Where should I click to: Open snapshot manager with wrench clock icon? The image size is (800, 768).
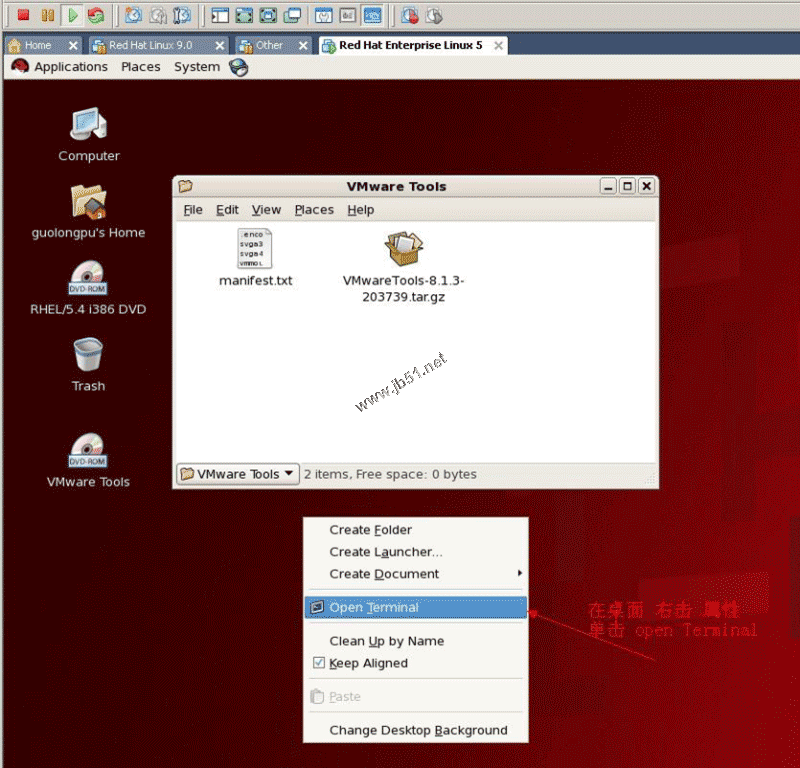click(x=182, y=16)
